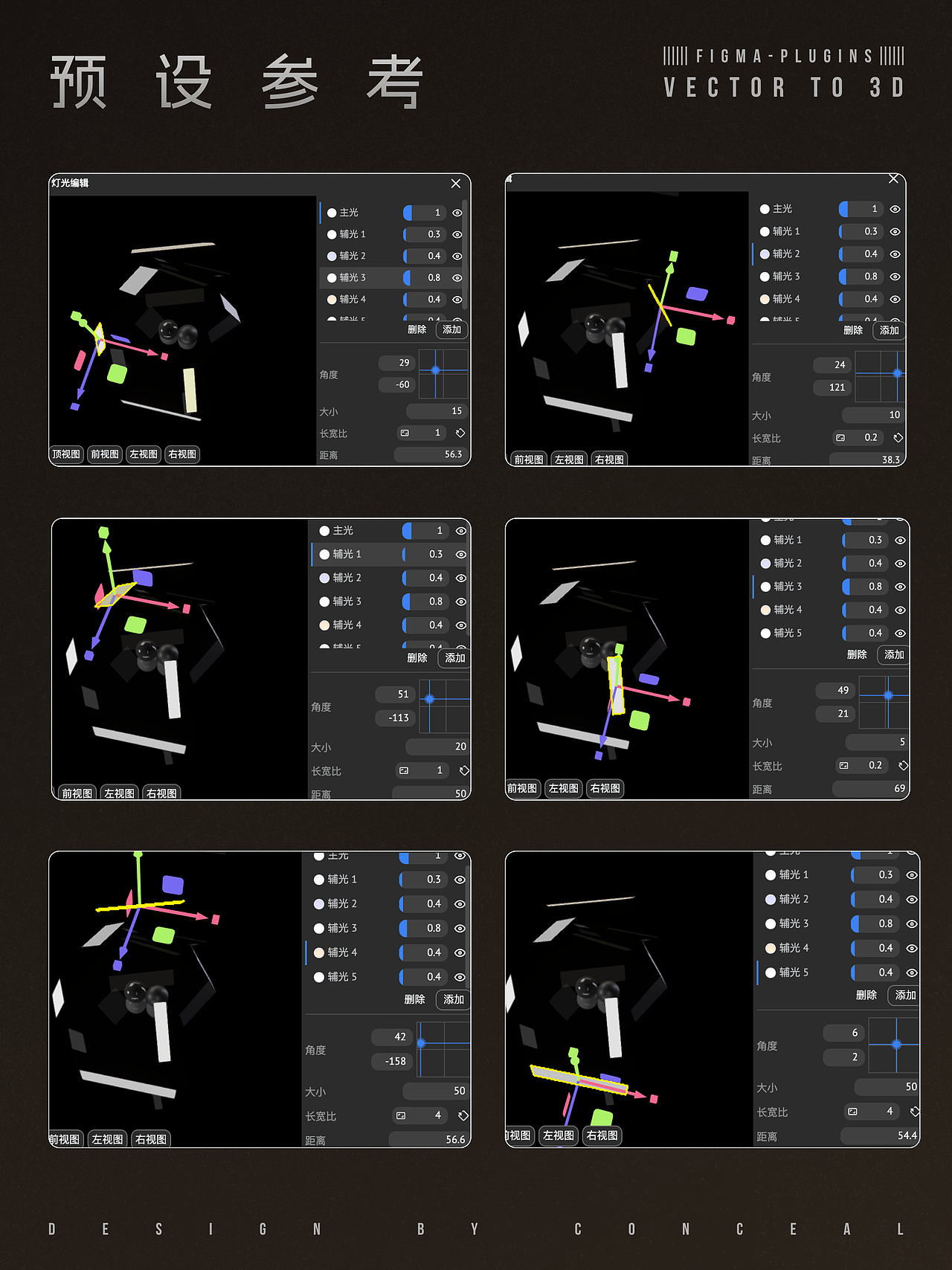Click 辅光 2 intensity slider in angle 51 panel
Viewport: 952px width, 1270px height.
[x=425, y=578]
